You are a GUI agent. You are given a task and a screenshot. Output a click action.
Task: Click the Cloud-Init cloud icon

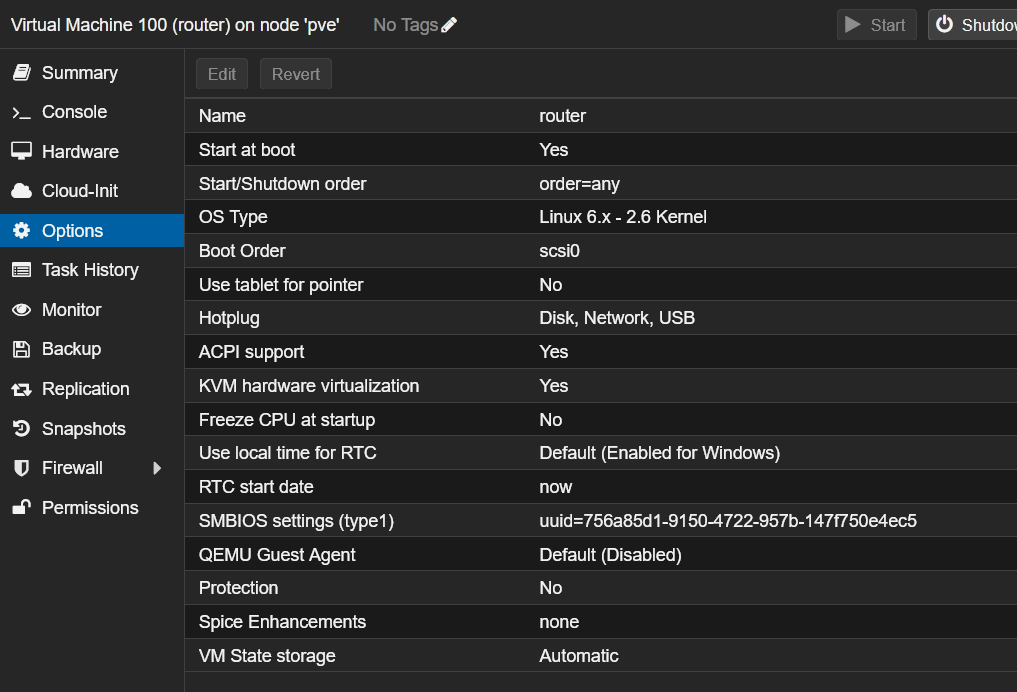tap(21, 191)
